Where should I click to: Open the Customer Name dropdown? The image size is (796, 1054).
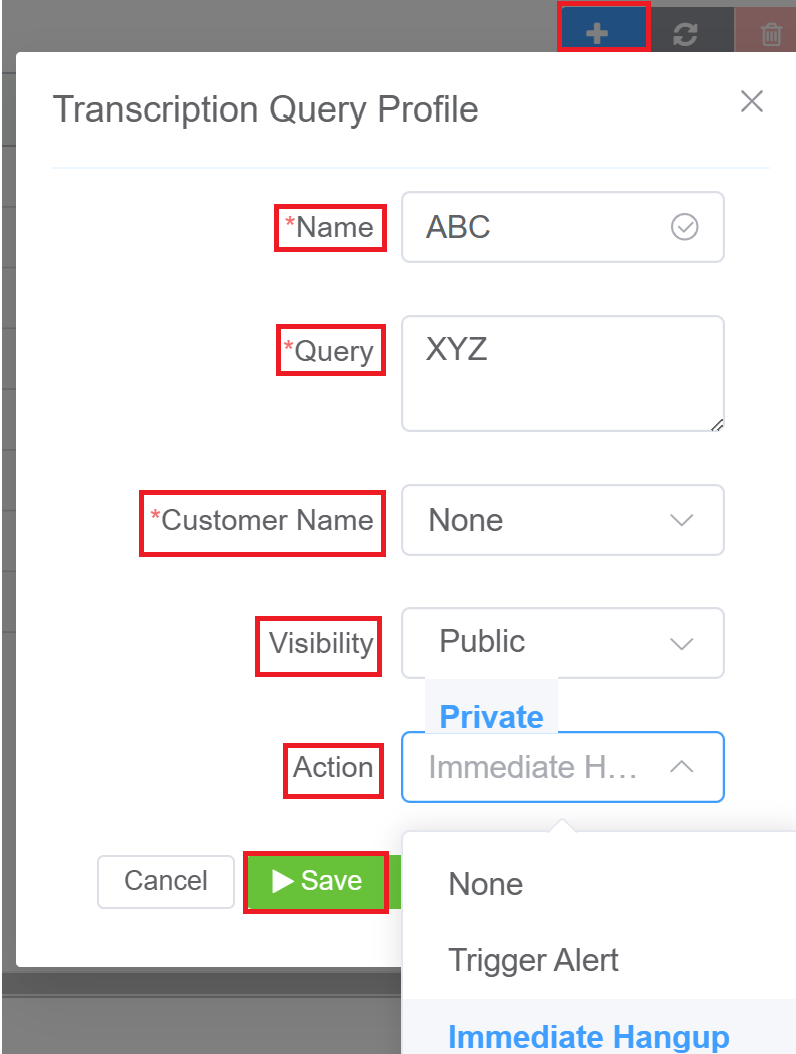pyautogui.click(x=562, y=520)
